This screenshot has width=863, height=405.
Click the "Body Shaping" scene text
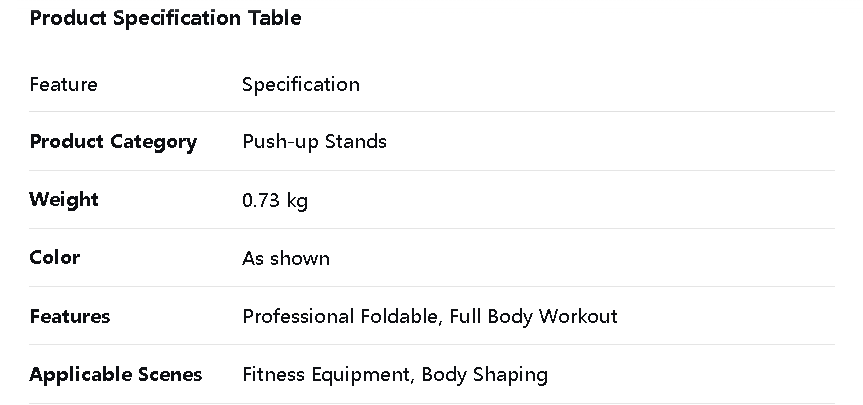point(484,374)
